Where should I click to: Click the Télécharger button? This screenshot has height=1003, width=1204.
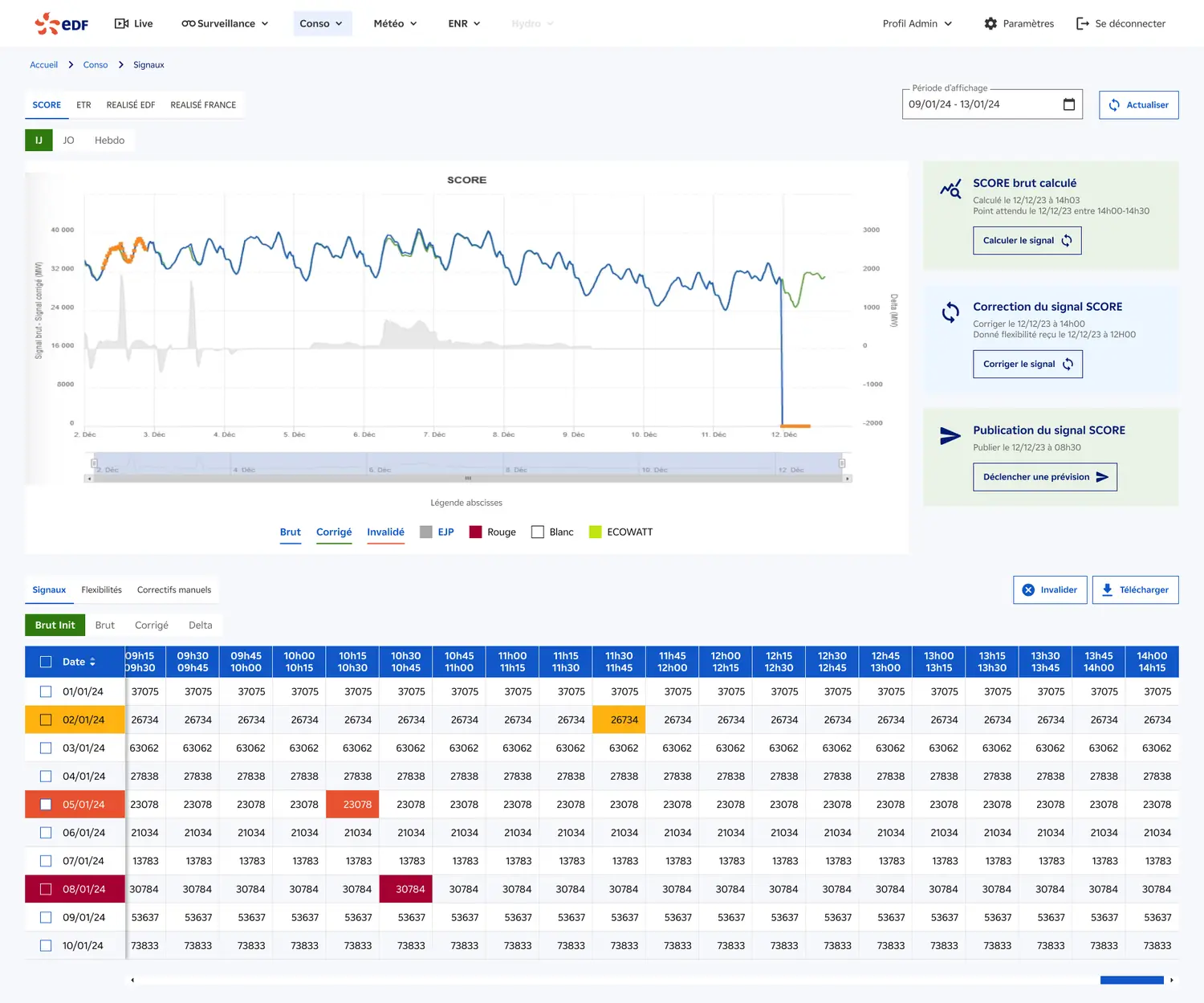pos(1135,589)
